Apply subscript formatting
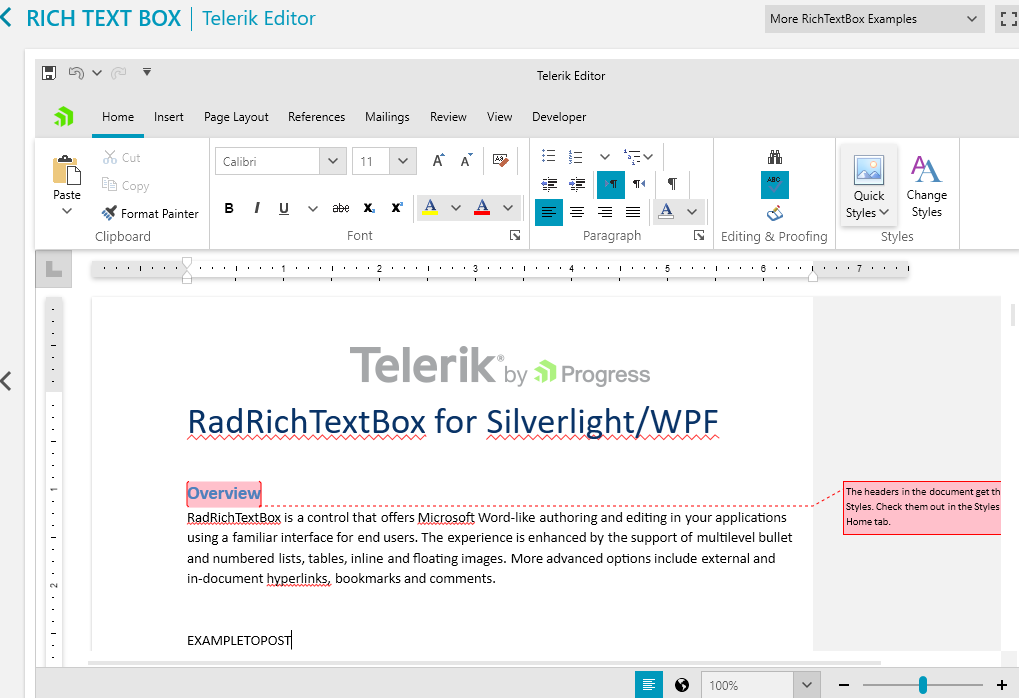 (367, 208)
